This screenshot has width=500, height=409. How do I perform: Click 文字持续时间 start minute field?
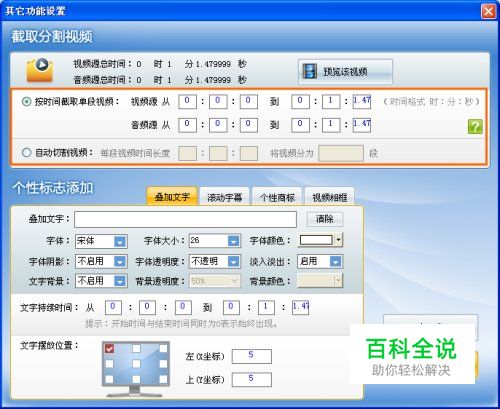(147, 308)
